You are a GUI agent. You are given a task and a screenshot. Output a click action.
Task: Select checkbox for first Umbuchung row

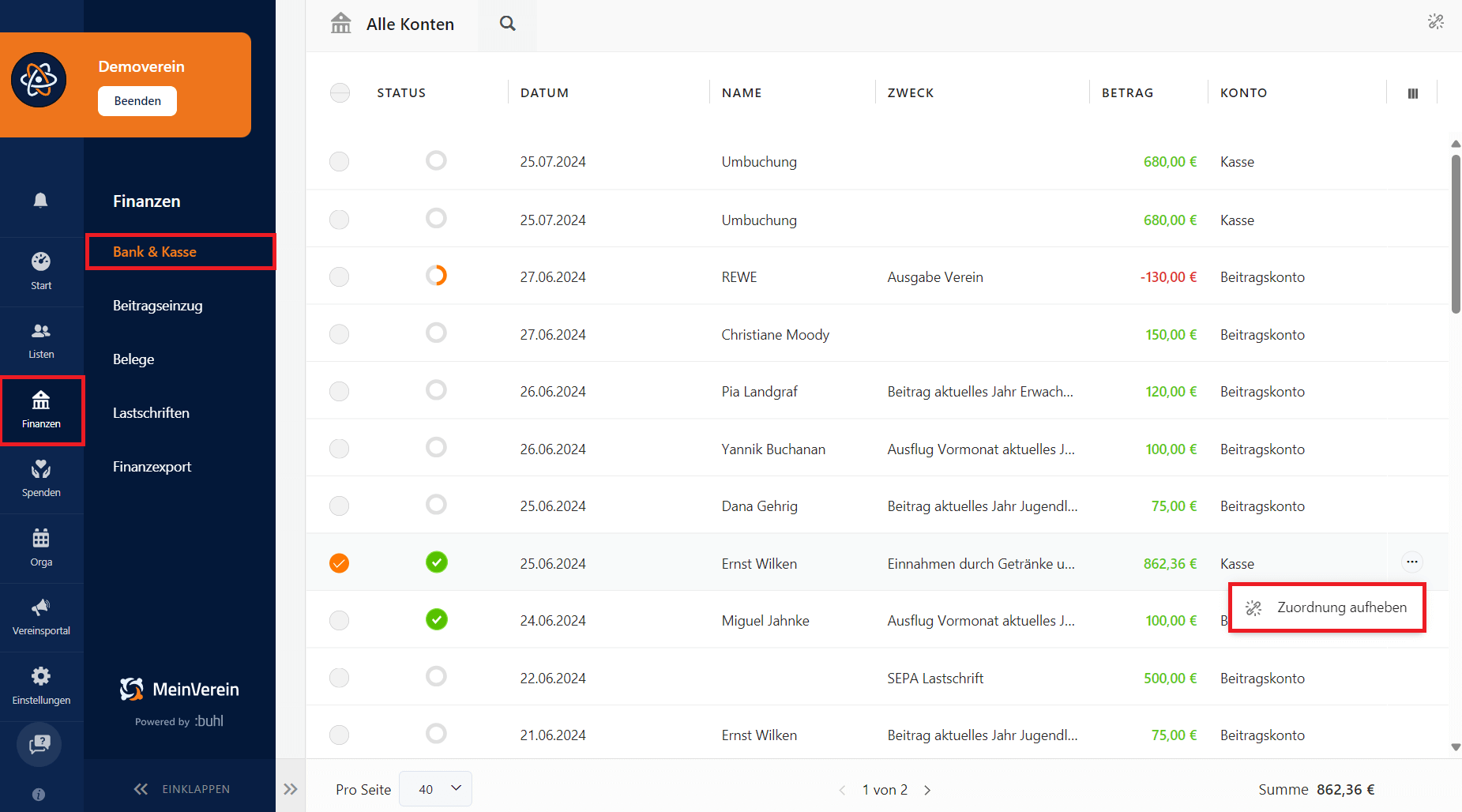[x=340, y=162]
